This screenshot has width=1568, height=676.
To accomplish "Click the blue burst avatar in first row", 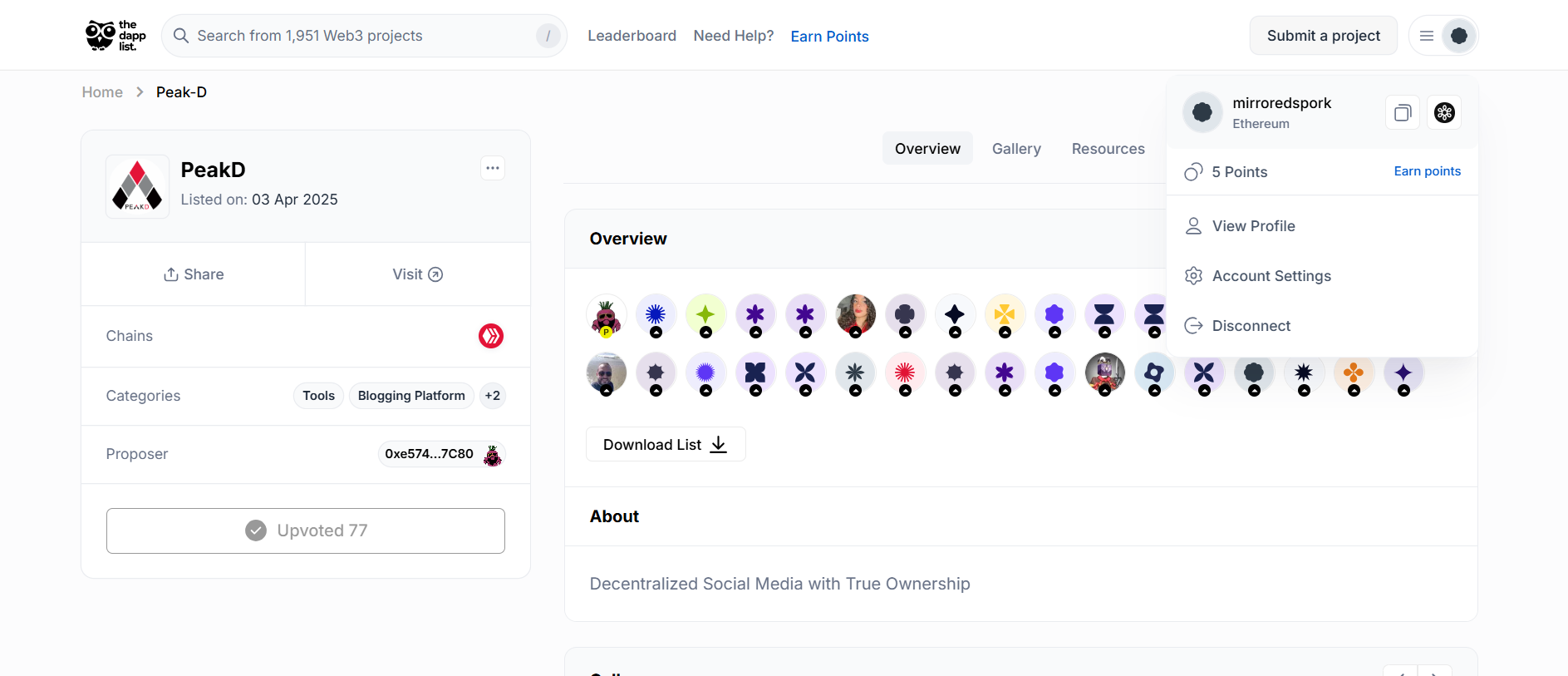I will point(656,315).
